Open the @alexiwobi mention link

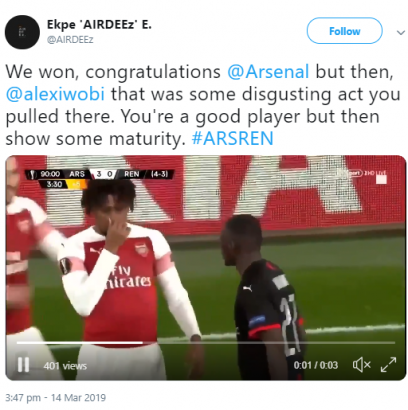[55, 94]
